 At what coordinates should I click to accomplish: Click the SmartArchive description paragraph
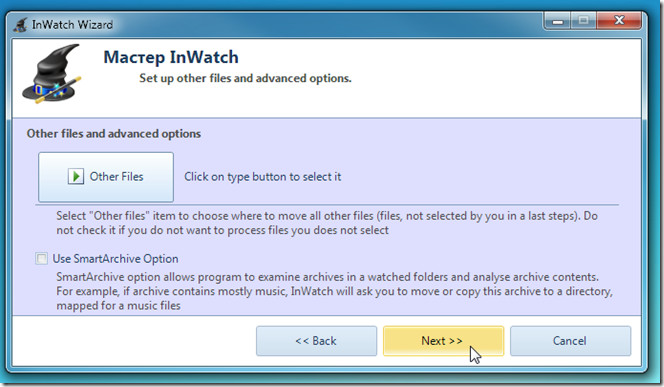click(x=335, y=291)
